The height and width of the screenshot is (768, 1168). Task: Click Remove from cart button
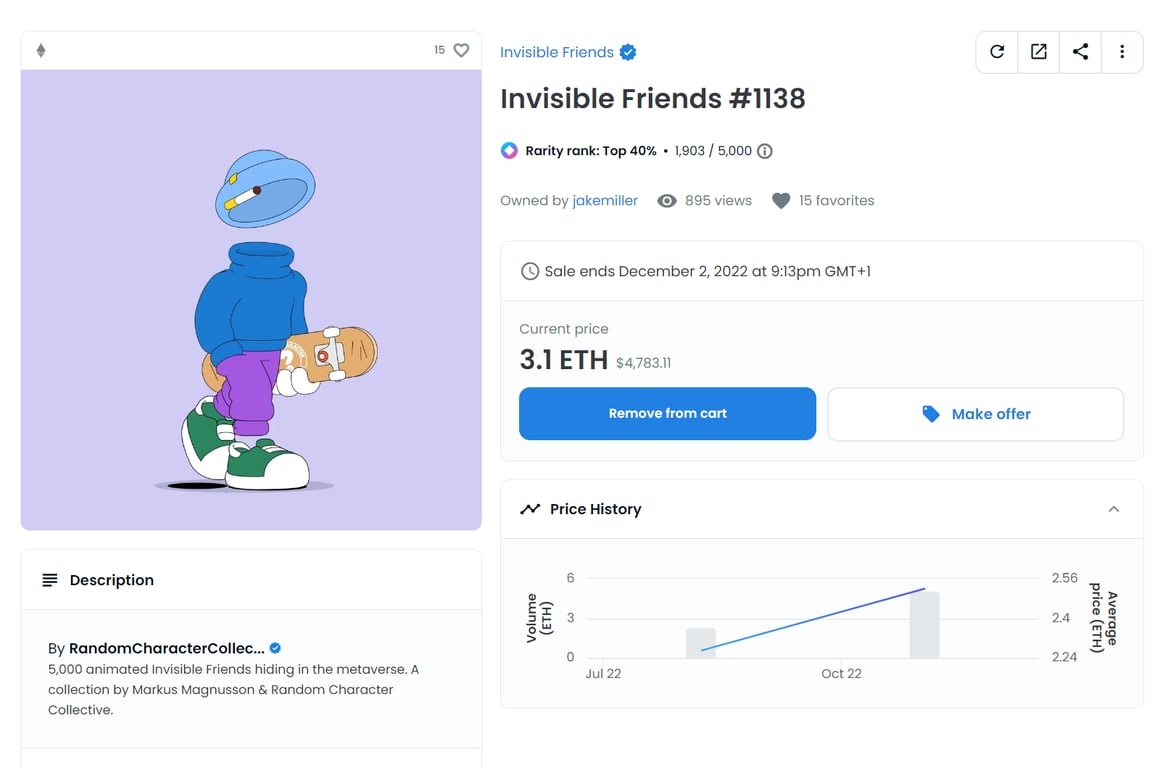click(x=667, y=414)
